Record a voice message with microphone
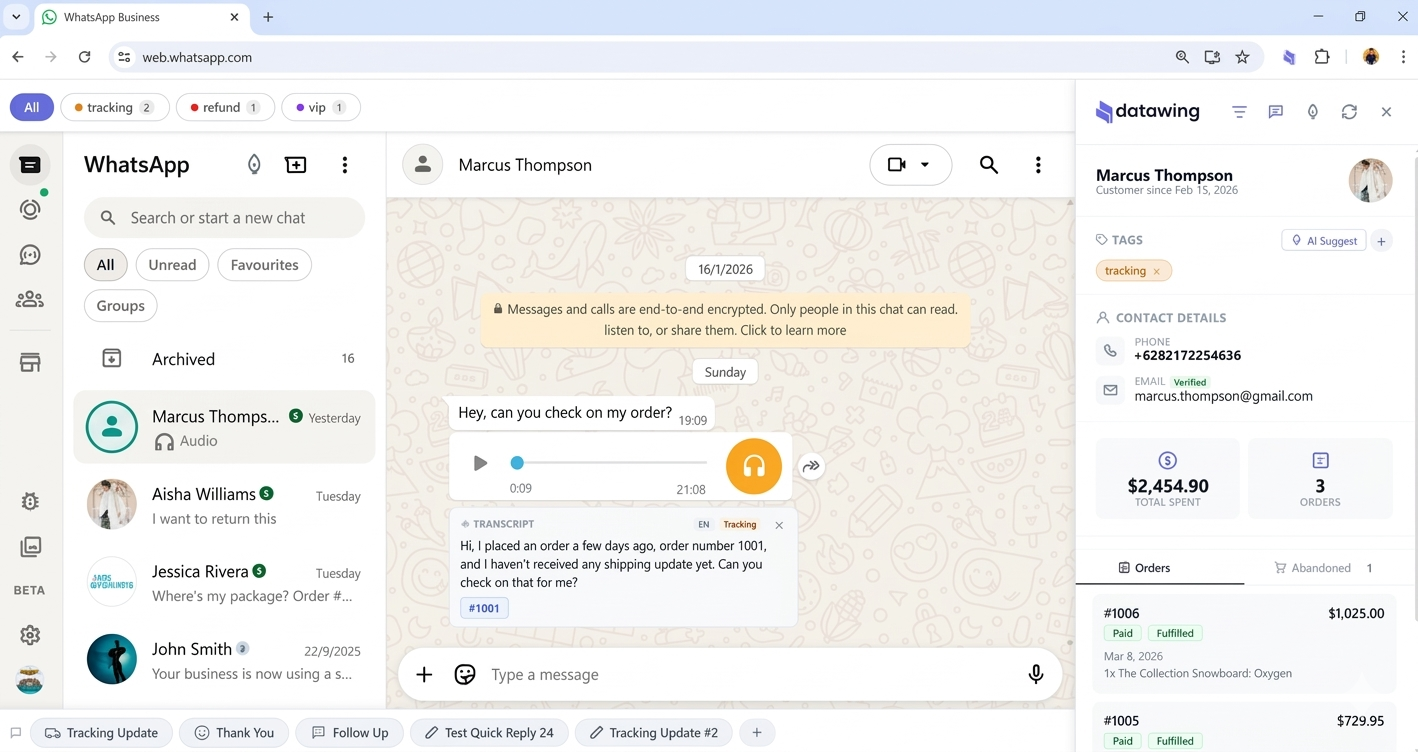 click(x=1036, y=675)
